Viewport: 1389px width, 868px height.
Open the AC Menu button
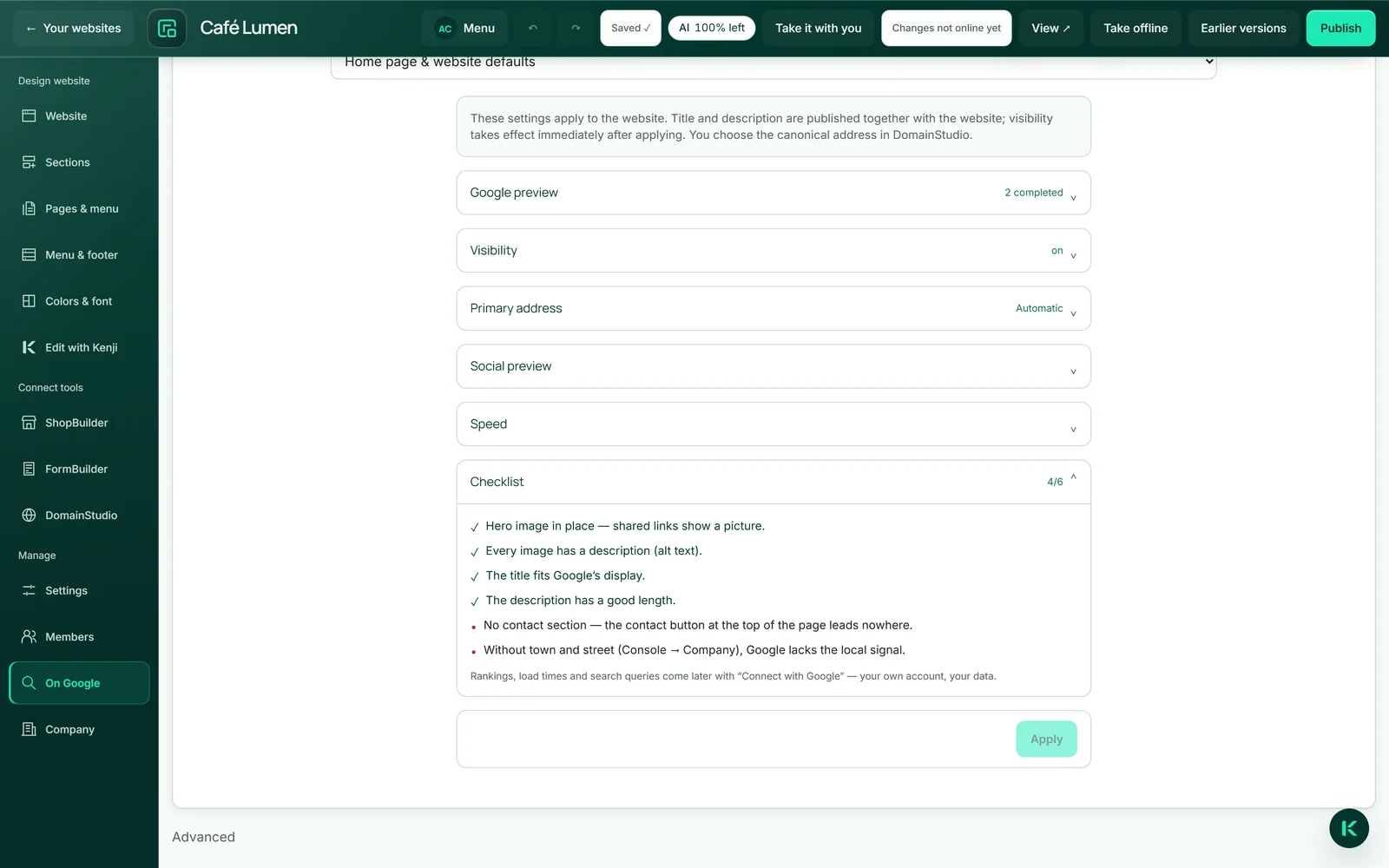464,28
